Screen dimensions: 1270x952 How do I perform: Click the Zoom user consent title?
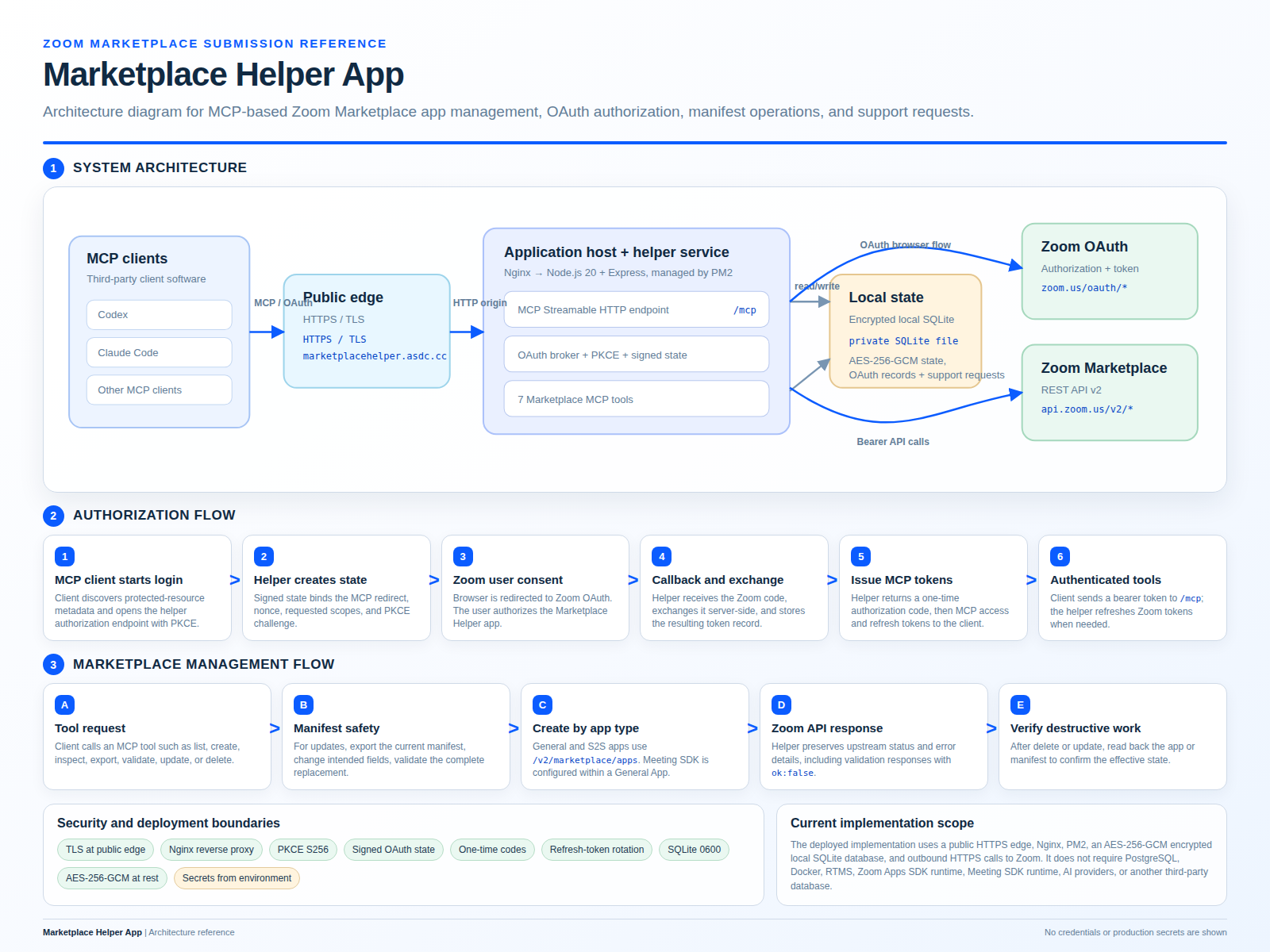click(508, 580)
